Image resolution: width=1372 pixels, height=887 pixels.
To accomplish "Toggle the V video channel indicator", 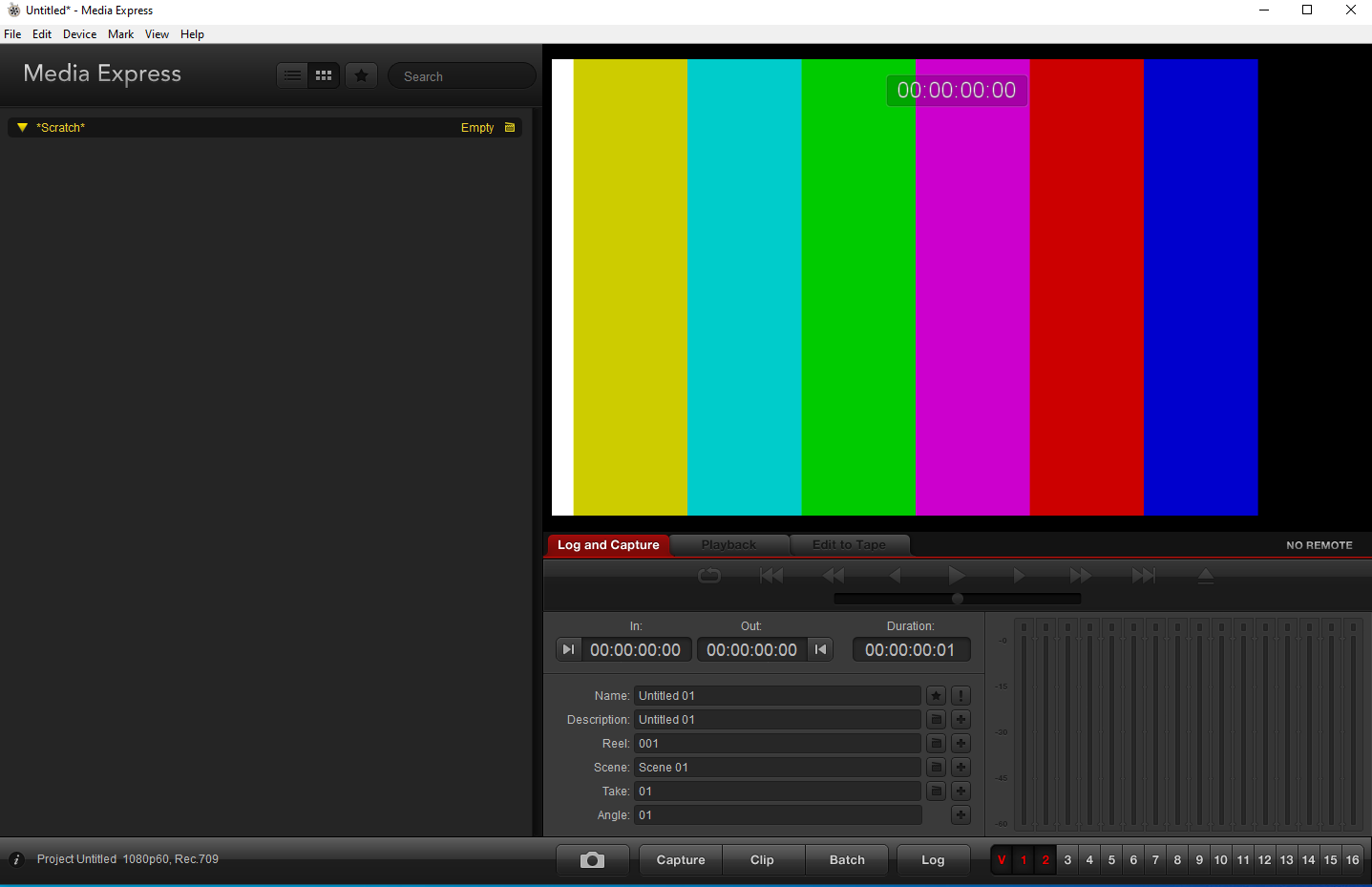I will tap(1001, 859).
